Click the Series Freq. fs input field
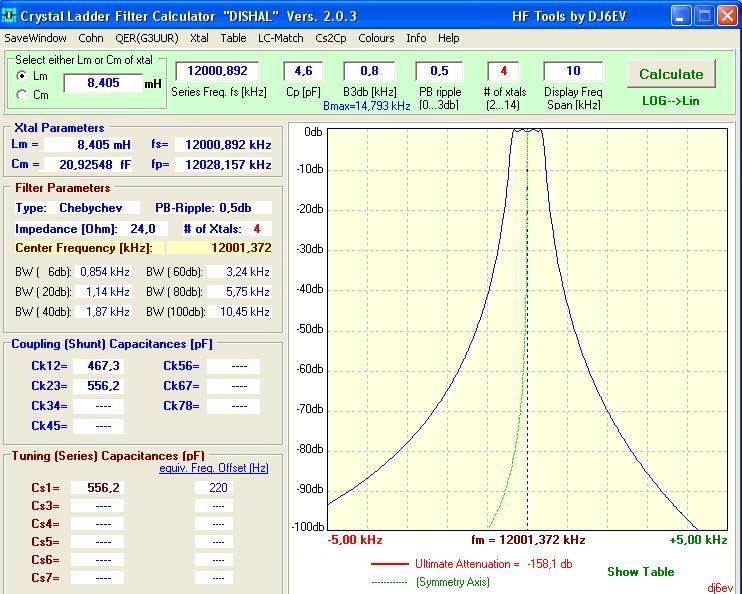 (x=217, y=71)
